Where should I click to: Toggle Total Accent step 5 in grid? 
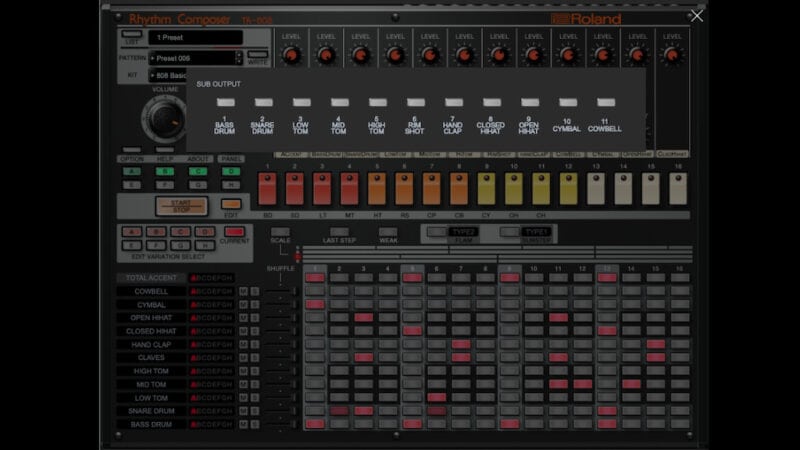coord(412,278)
